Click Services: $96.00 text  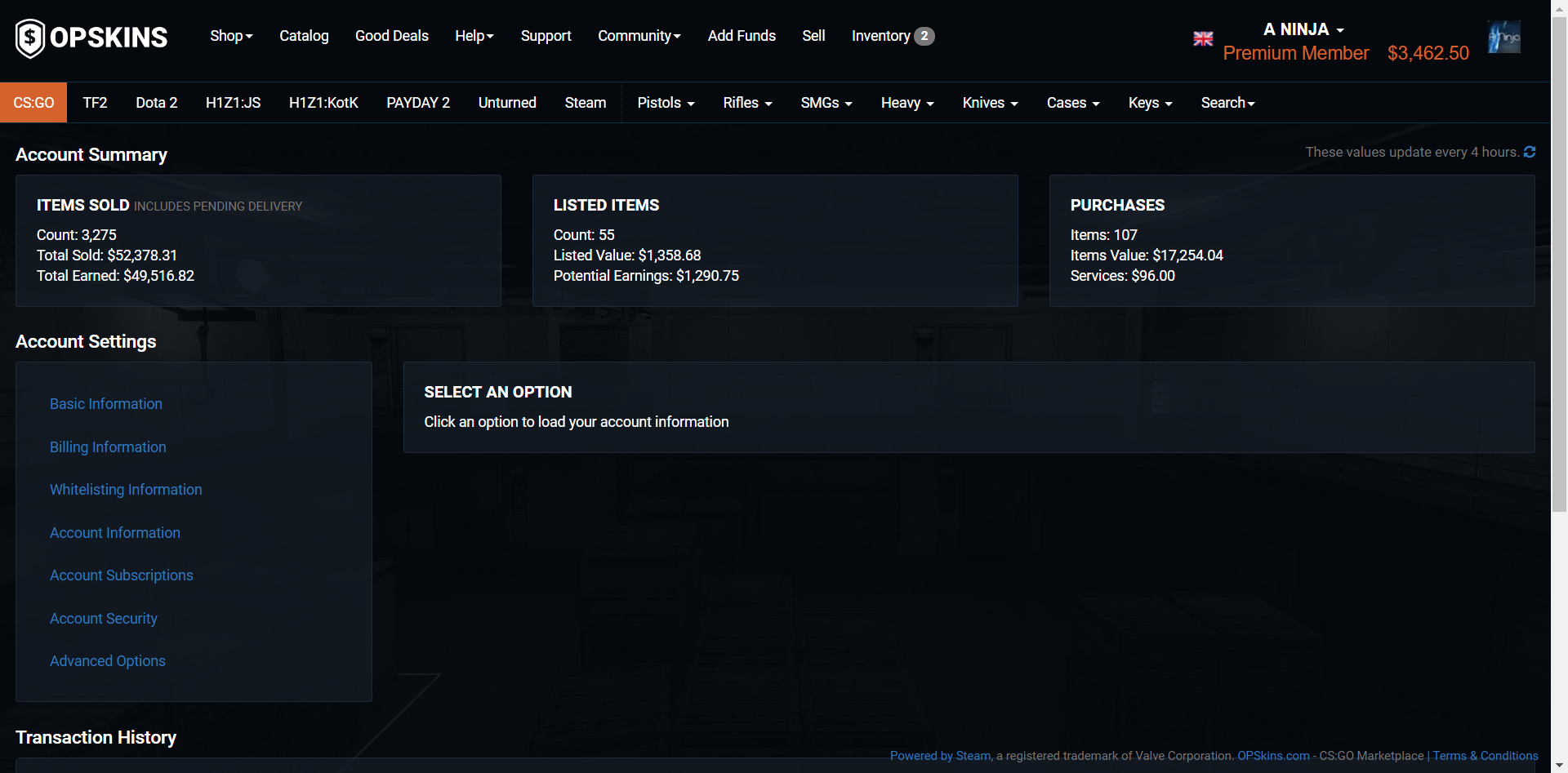tap(1123, 276)
